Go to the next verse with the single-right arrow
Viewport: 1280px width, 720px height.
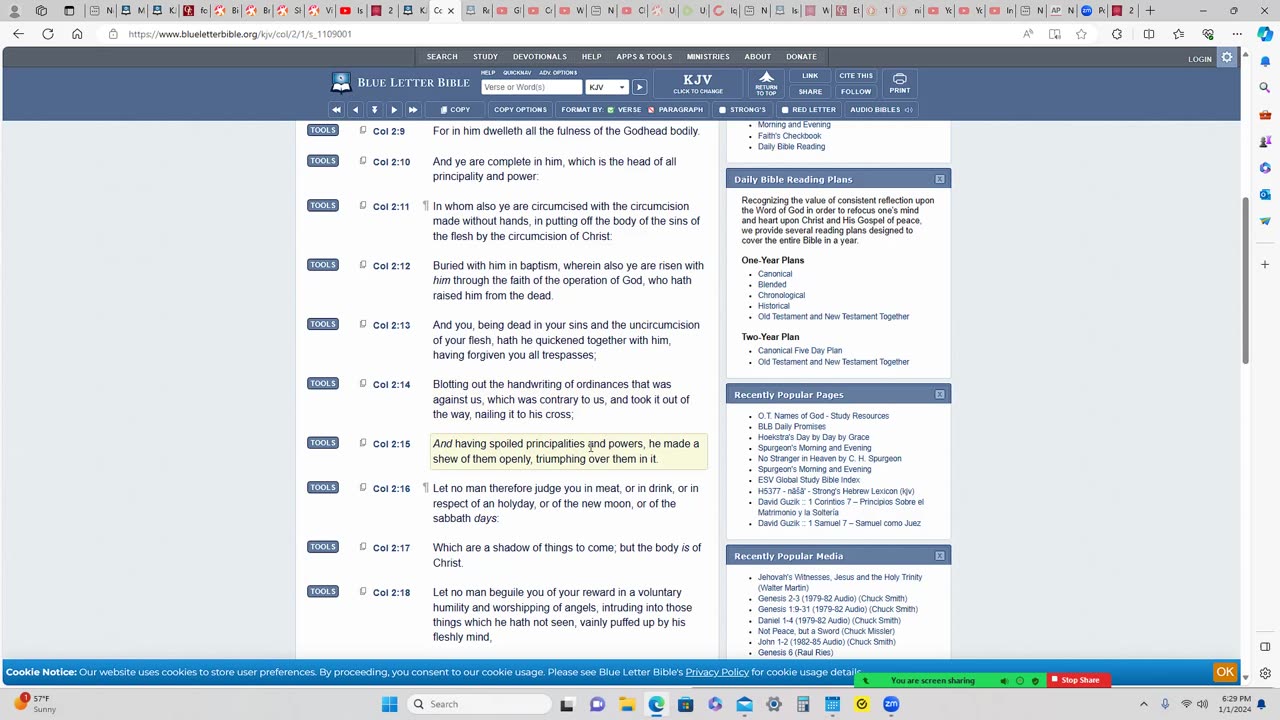point(394,110)
